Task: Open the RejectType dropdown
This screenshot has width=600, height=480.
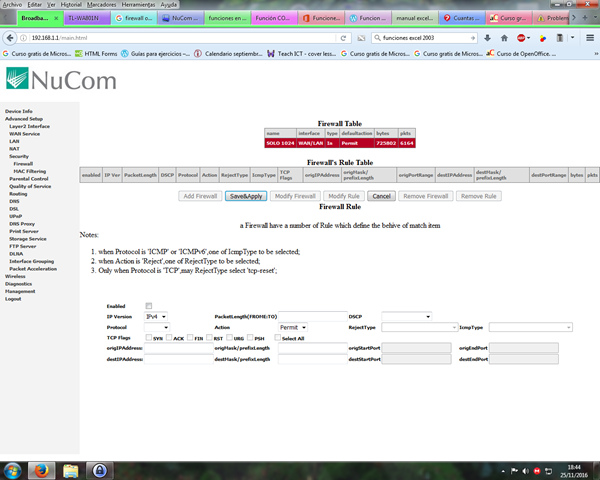Action: click(x=419, y=327)
